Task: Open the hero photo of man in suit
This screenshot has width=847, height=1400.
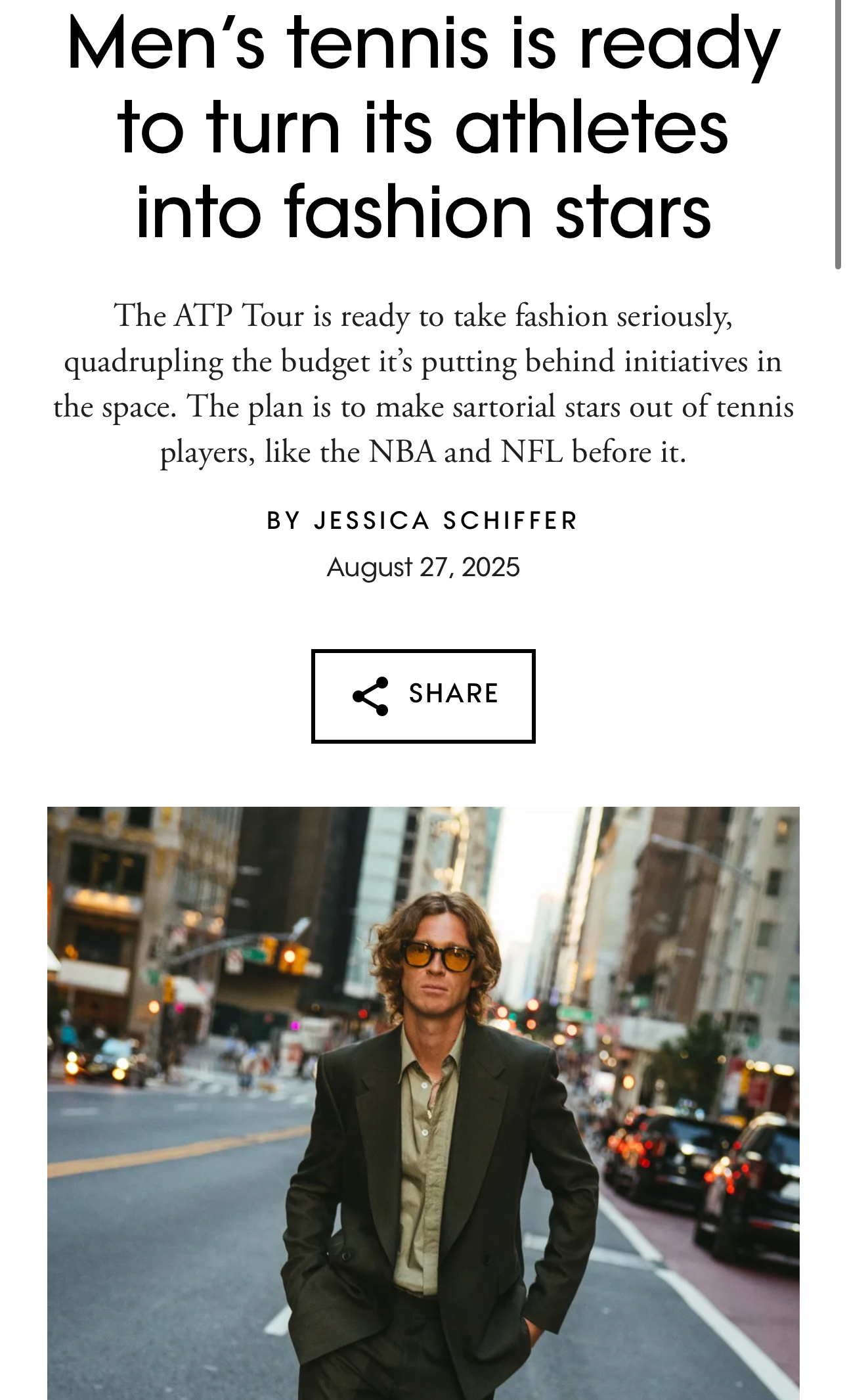Action: click(423, 1103)
